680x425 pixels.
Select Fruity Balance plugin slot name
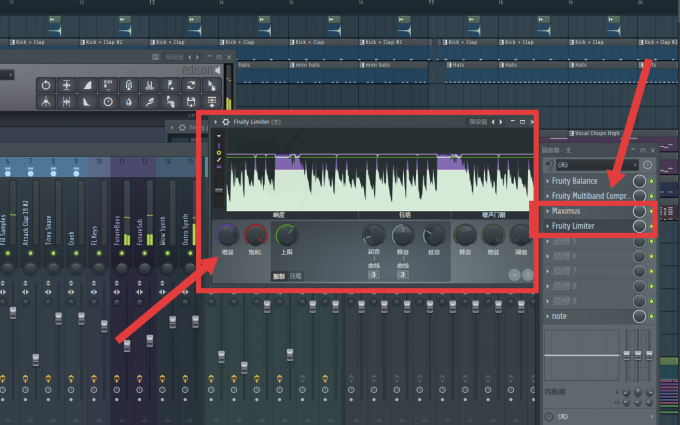[574, 181]
